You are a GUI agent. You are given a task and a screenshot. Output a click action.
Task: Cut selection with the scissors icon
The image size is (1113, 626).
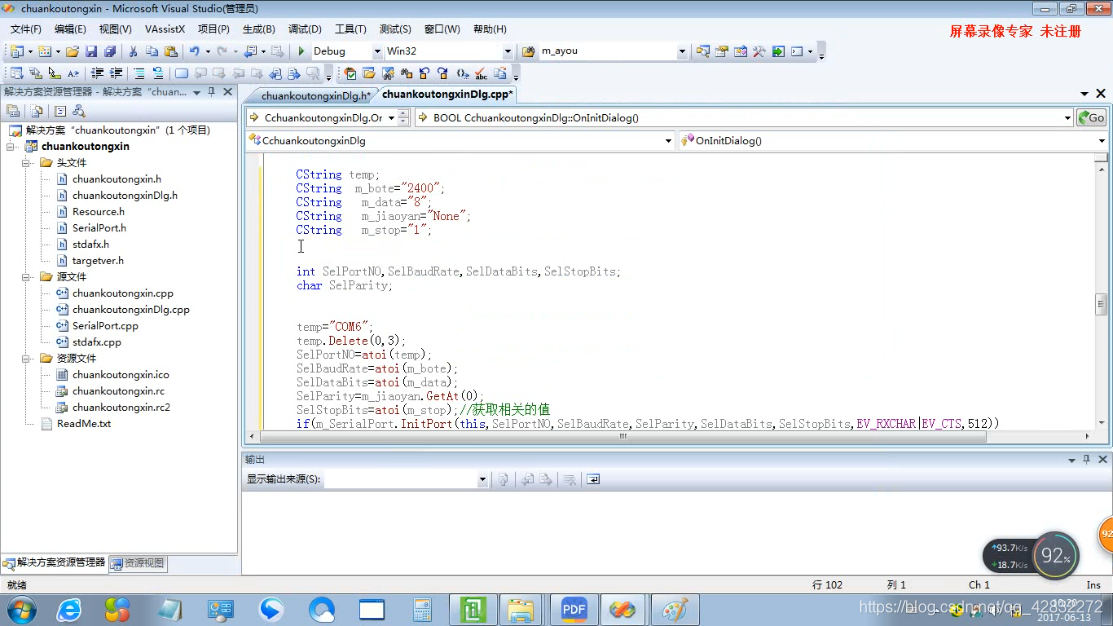coord(133,51)
